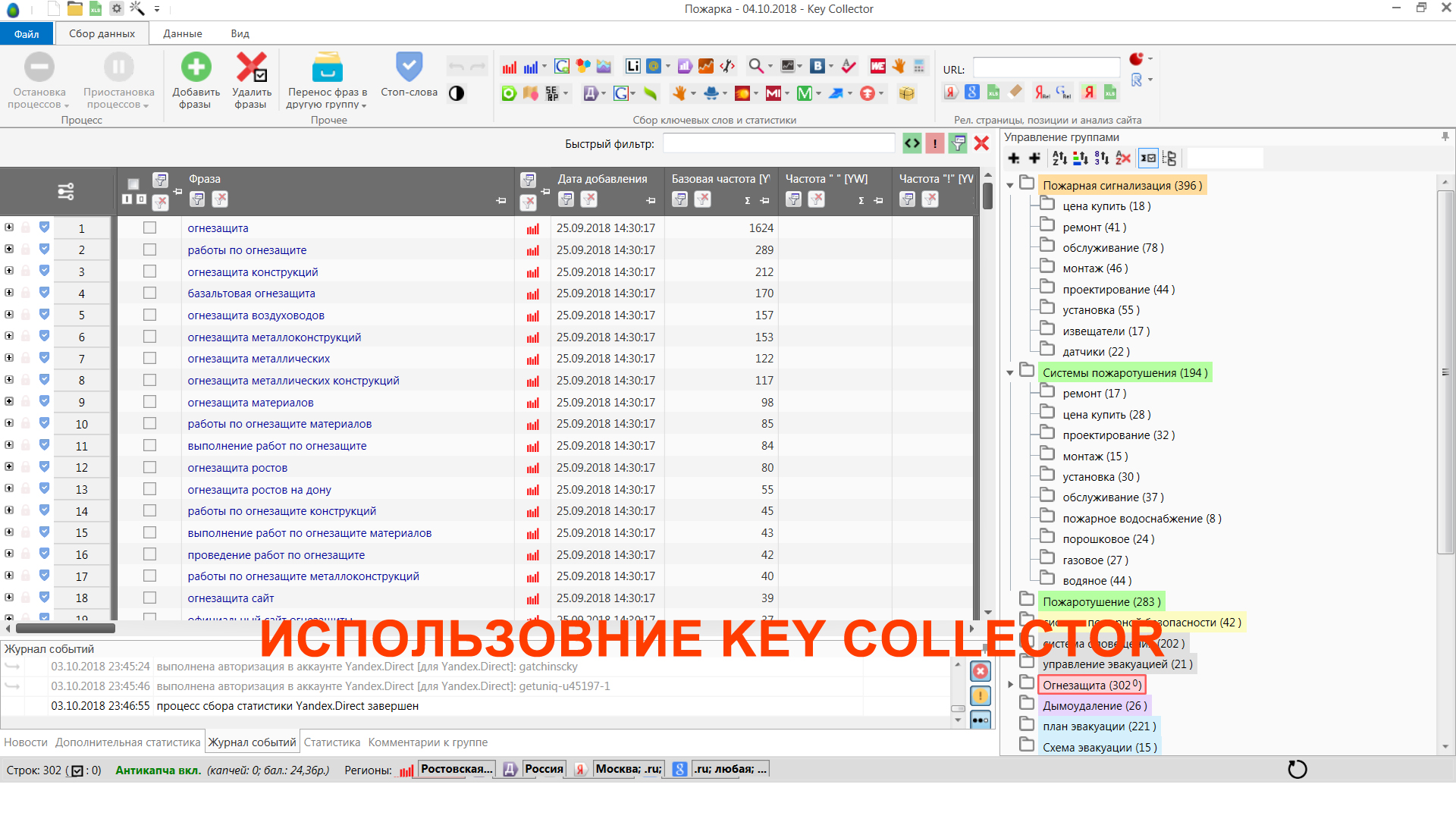Click the Удалить фразы button
Viewport: 1456px width, 819px height.
[x=251, y=79]
